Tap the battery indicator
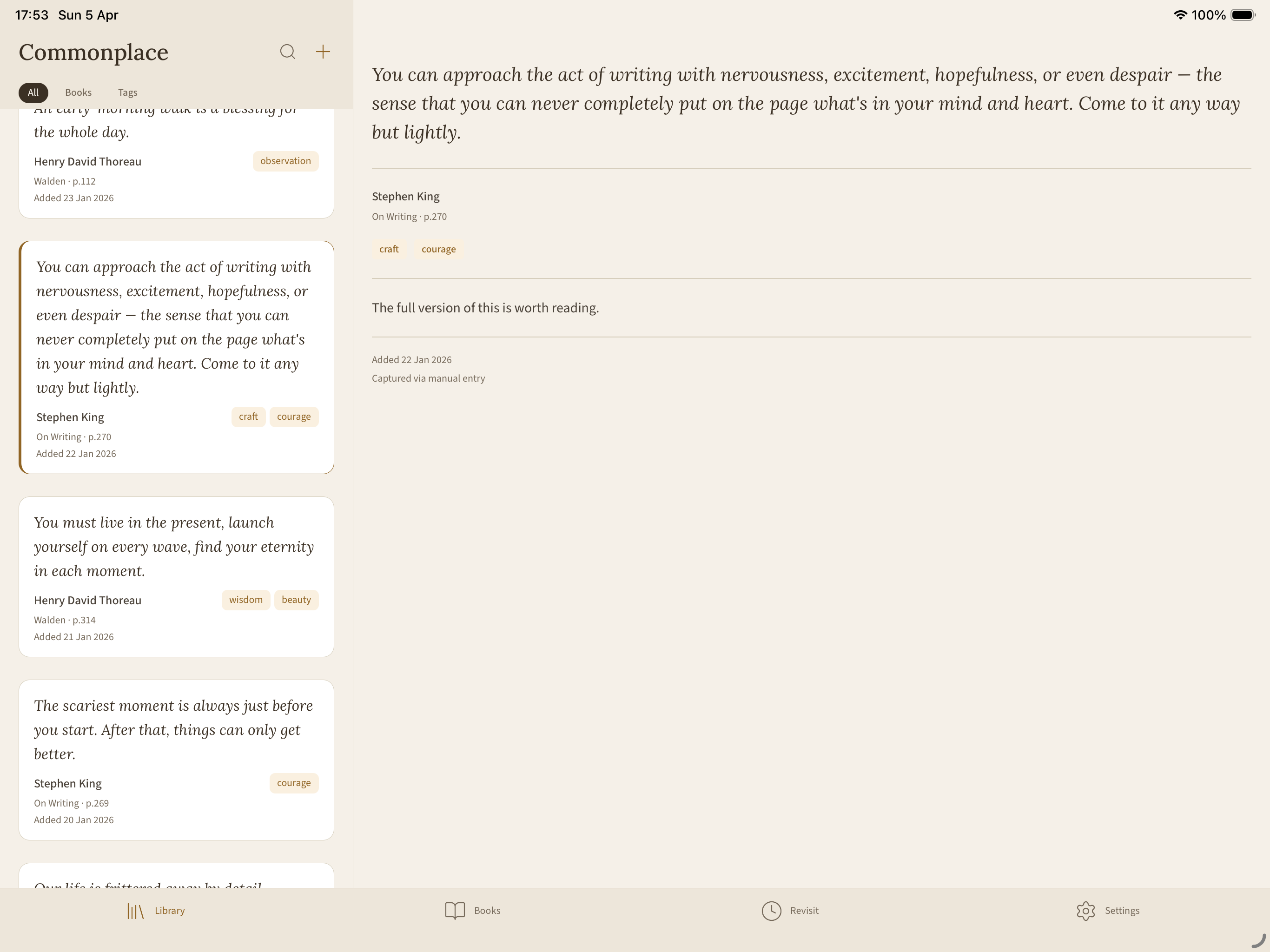The image size is (1270, 952). [x=1242, y=15]
